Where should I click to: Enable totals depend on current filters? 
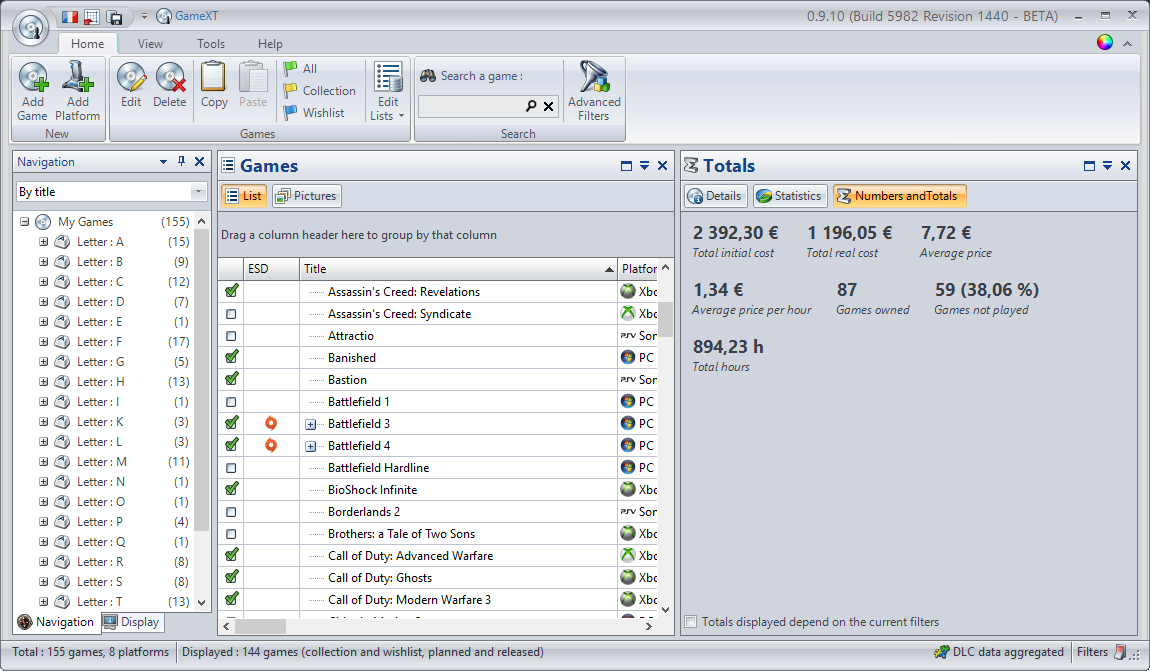(690, 622)
